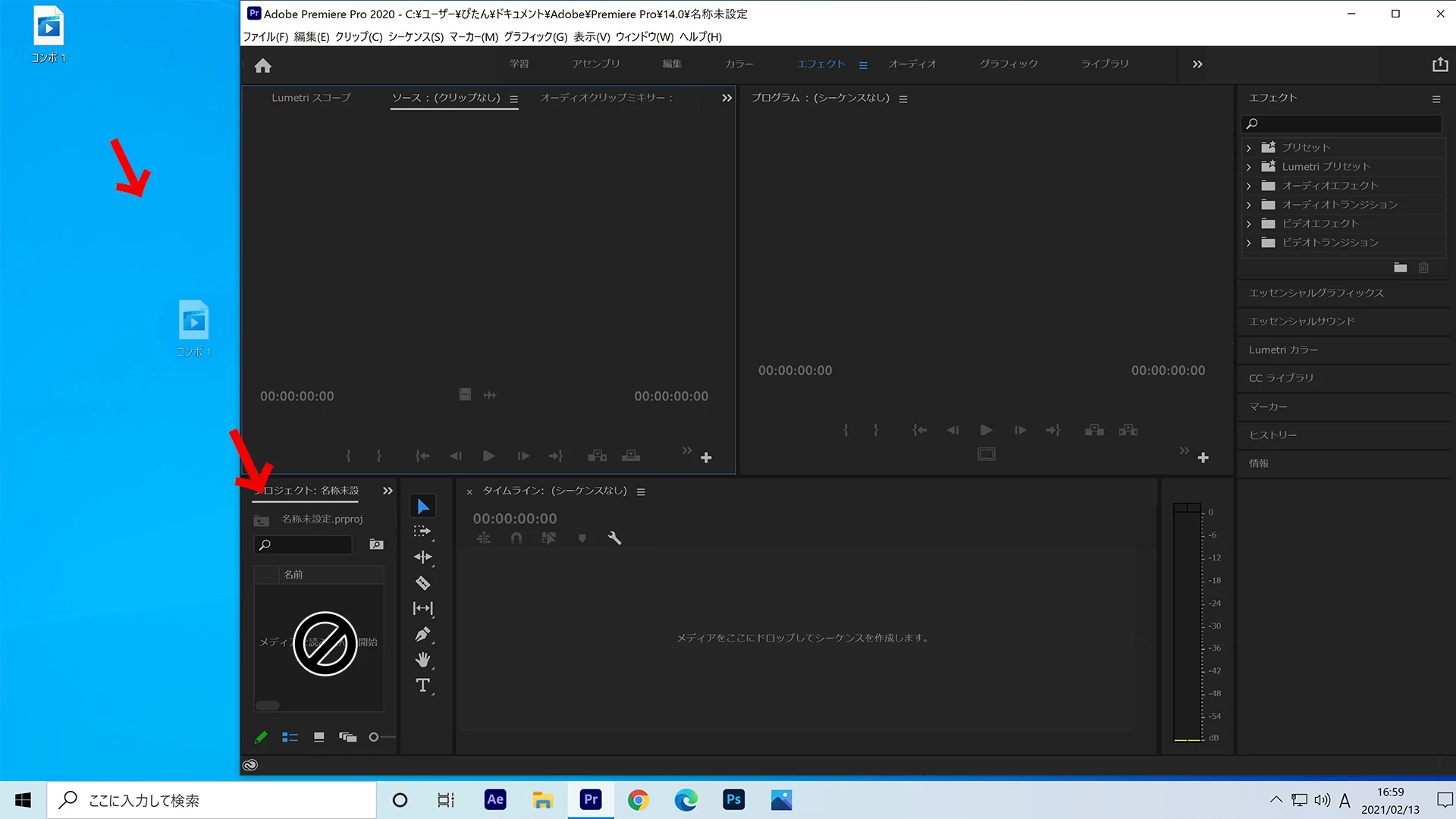Click the Extract button in Program monitor

[x=1128, y=430]
